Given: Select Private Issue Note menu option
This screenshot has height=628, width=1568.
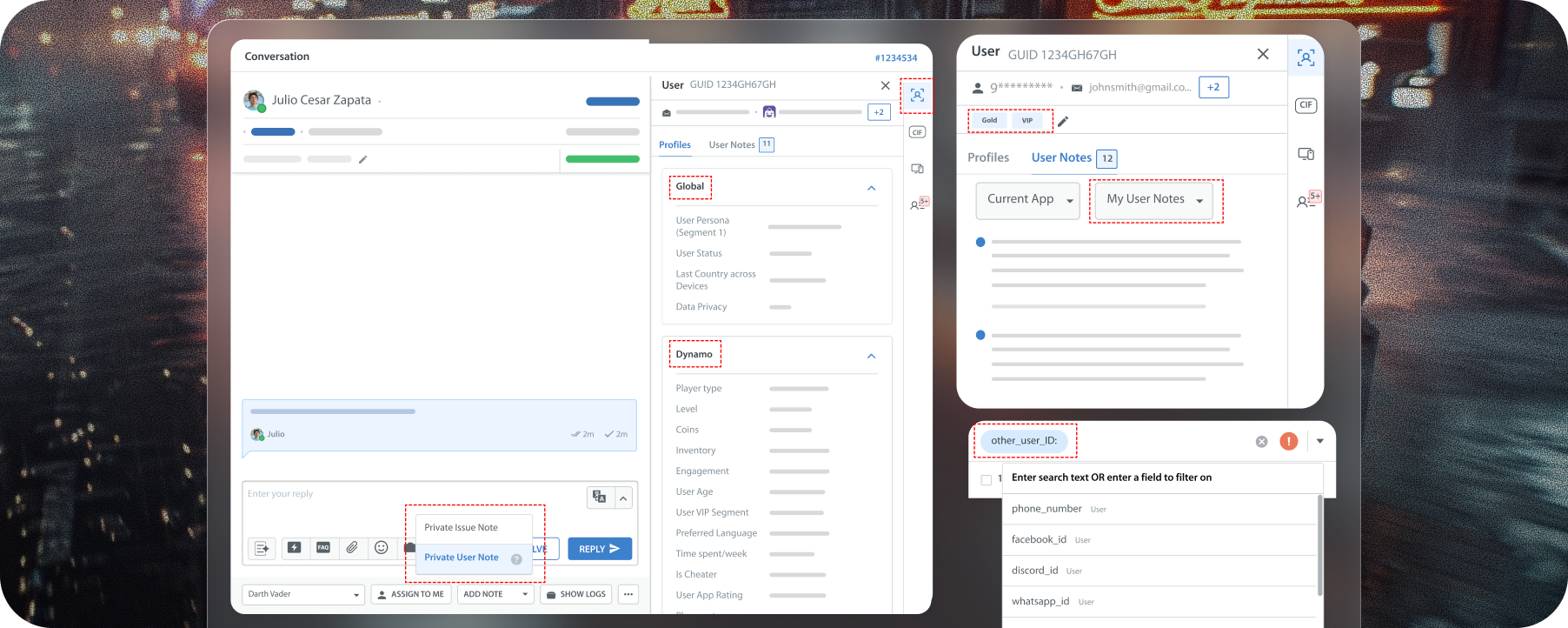Looking at the screenshot, I should click(x=462, y=528).
